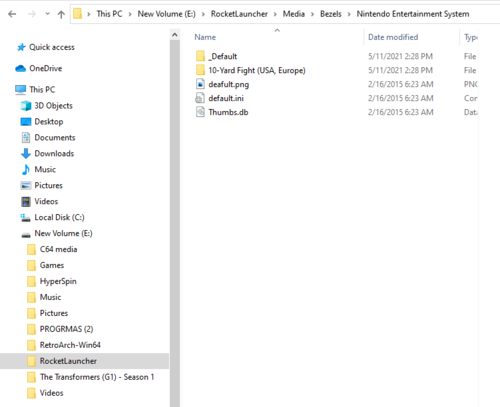500x407 pixels.
Task: Click the Pictures icon under This PC
Action: [26, 186]
